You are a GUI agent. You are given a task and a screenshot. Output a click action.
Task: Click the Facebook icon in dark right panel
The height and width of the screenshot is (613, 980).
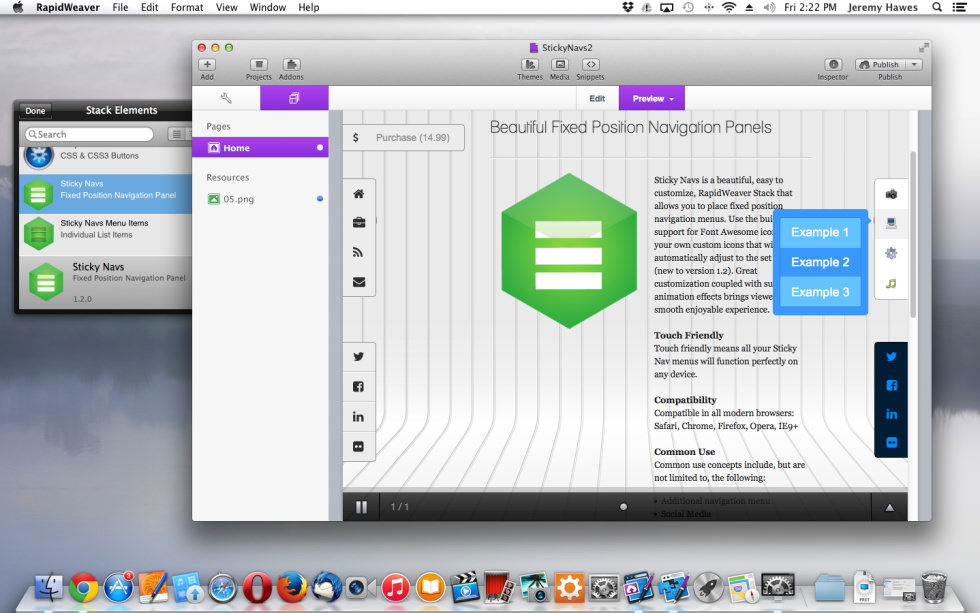click(891, 386)
